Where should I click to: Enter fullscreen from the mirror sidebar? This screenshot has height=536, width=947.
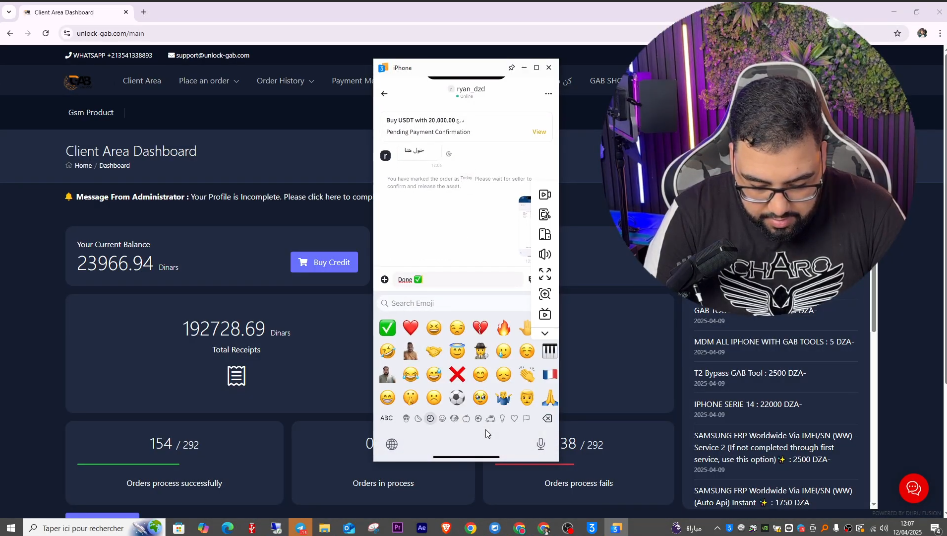pos(545,274)
